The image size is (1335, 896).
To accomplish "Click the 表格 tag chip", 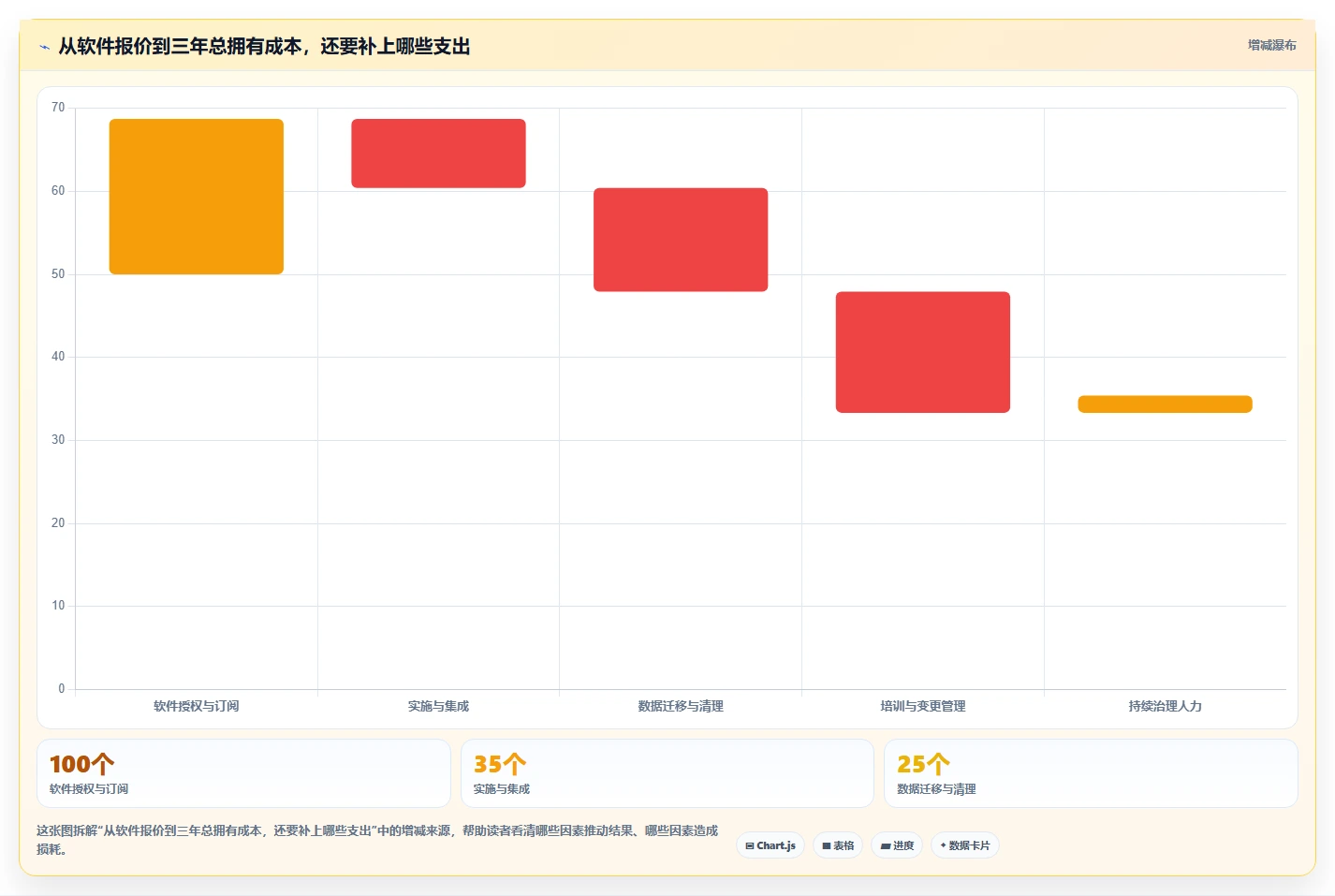I will [838, 845].
